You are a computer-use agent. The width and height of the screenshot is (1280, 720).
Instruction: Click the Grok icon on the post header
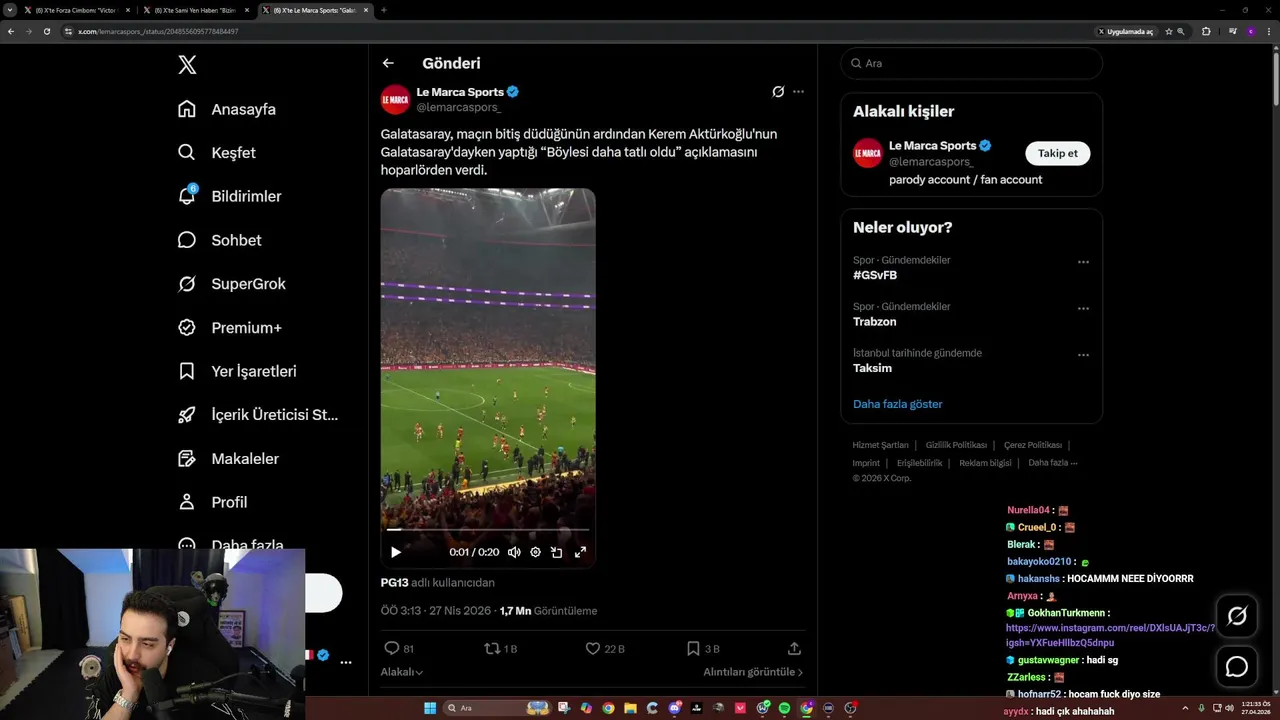778,92
